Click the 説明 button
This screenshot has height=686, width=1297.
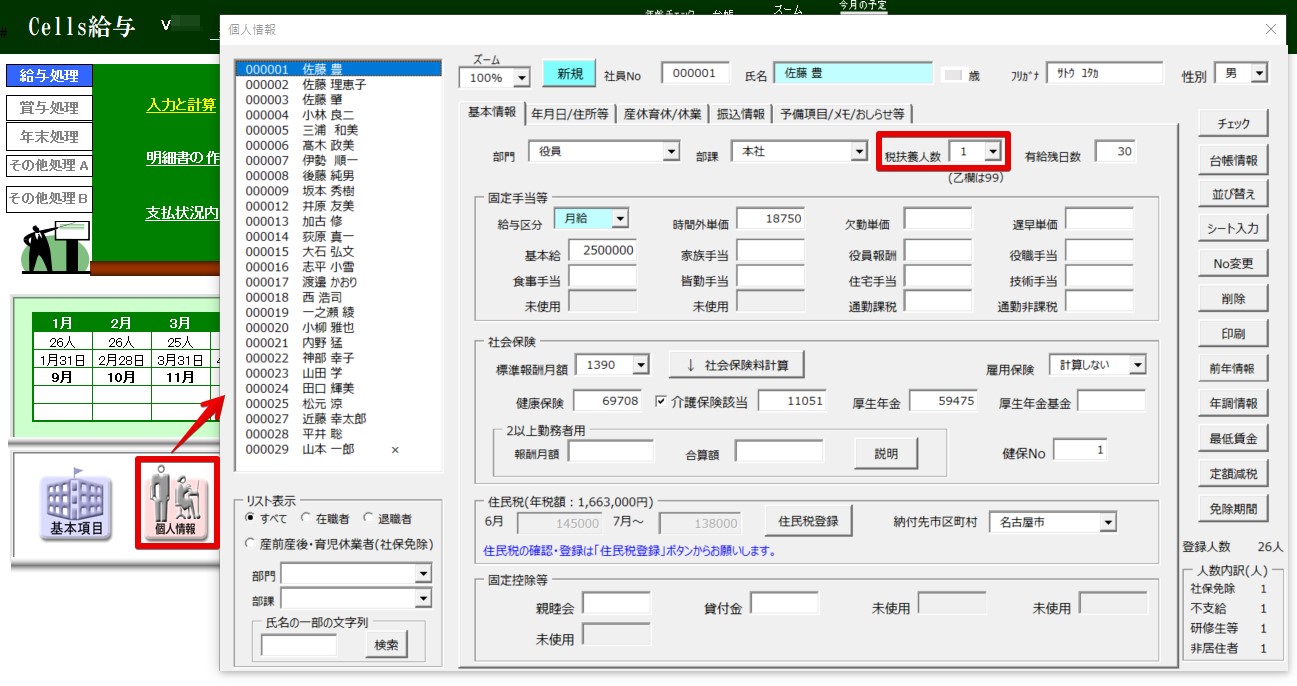tap(886, 453)
